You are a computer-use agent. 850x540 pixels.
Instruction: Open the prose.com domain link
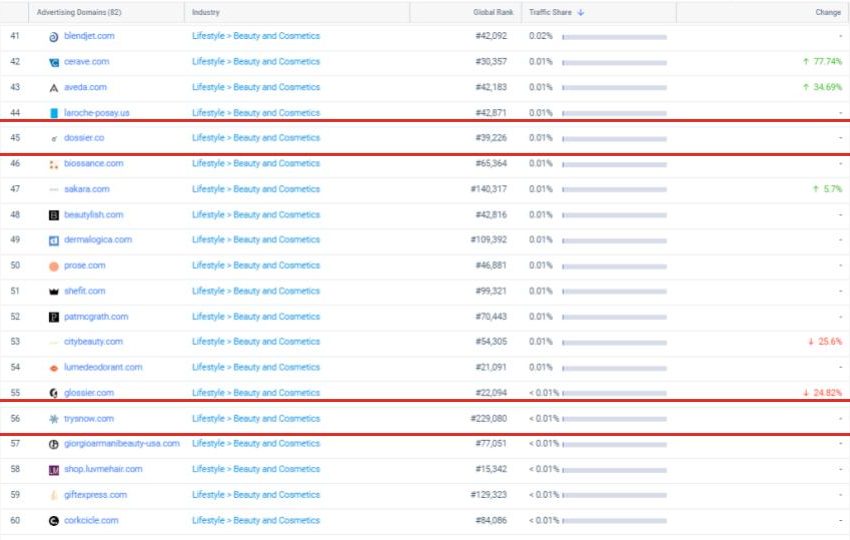85,265
